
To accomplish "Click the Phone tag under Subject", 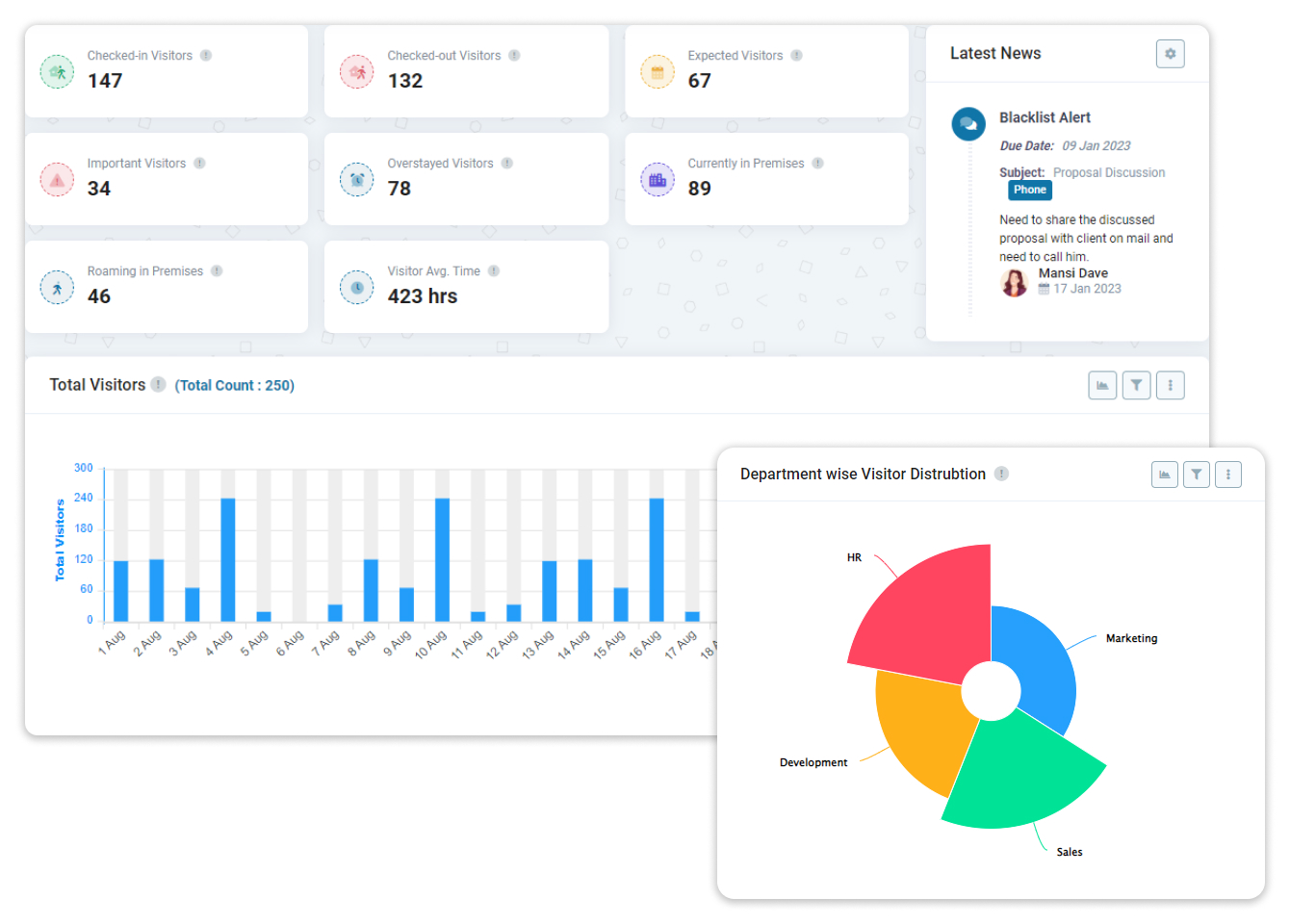I will tap(1029, 190).
